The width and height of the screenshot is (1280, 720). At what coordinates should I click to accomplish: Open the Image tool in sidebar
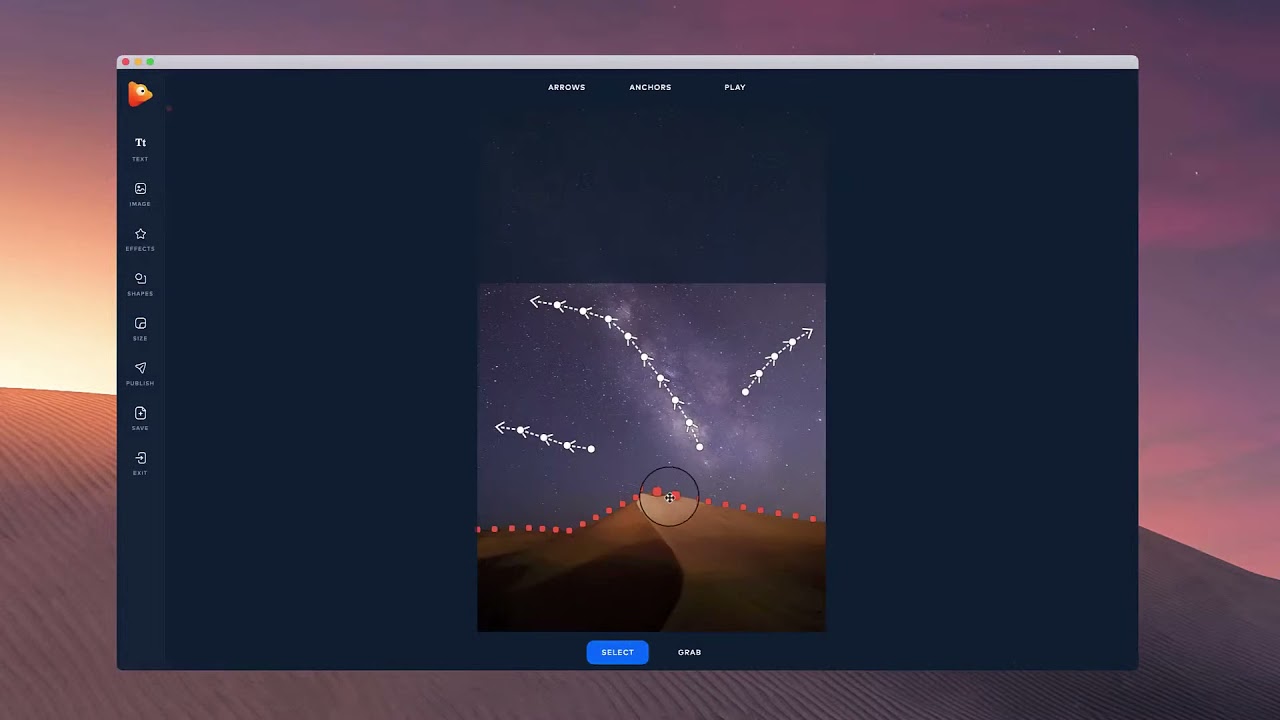point(140,193)
